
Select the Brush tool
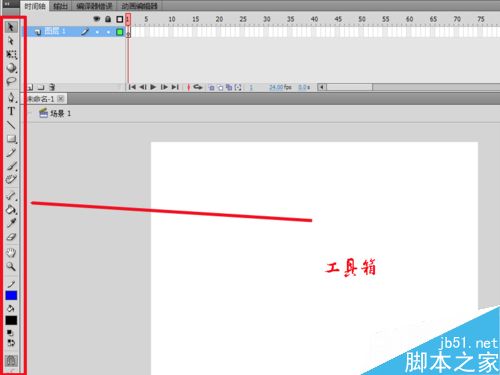[11, 166]
